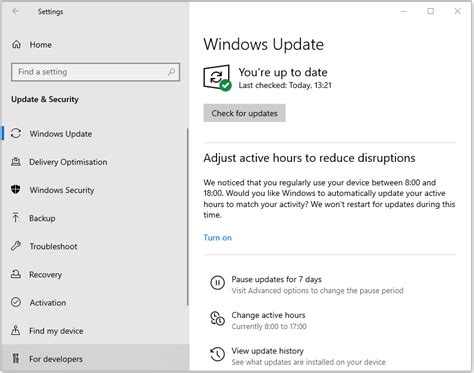Click the Home house icon
The height and width of the screenshot is (373, 474).
[16, 44]
